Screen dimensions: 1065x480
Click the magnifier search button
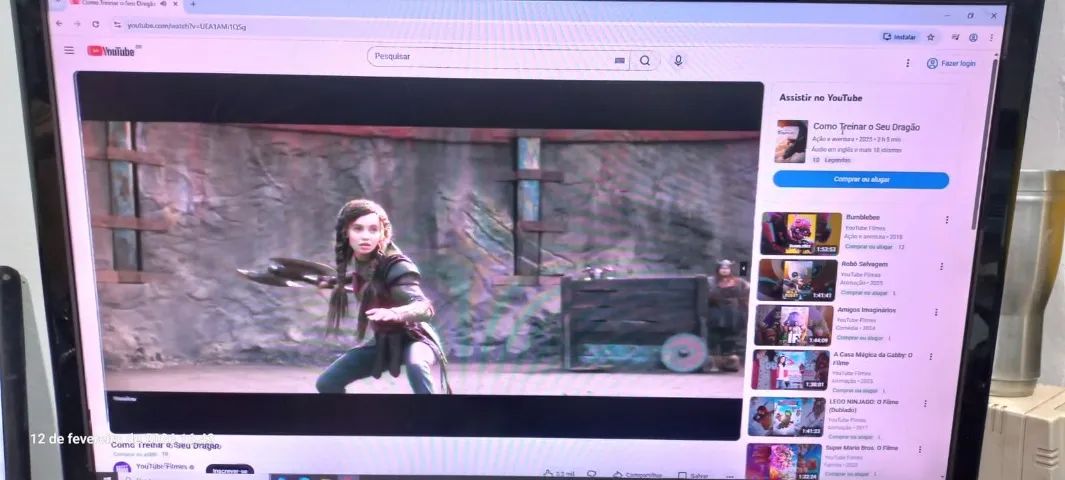(645, 60)
